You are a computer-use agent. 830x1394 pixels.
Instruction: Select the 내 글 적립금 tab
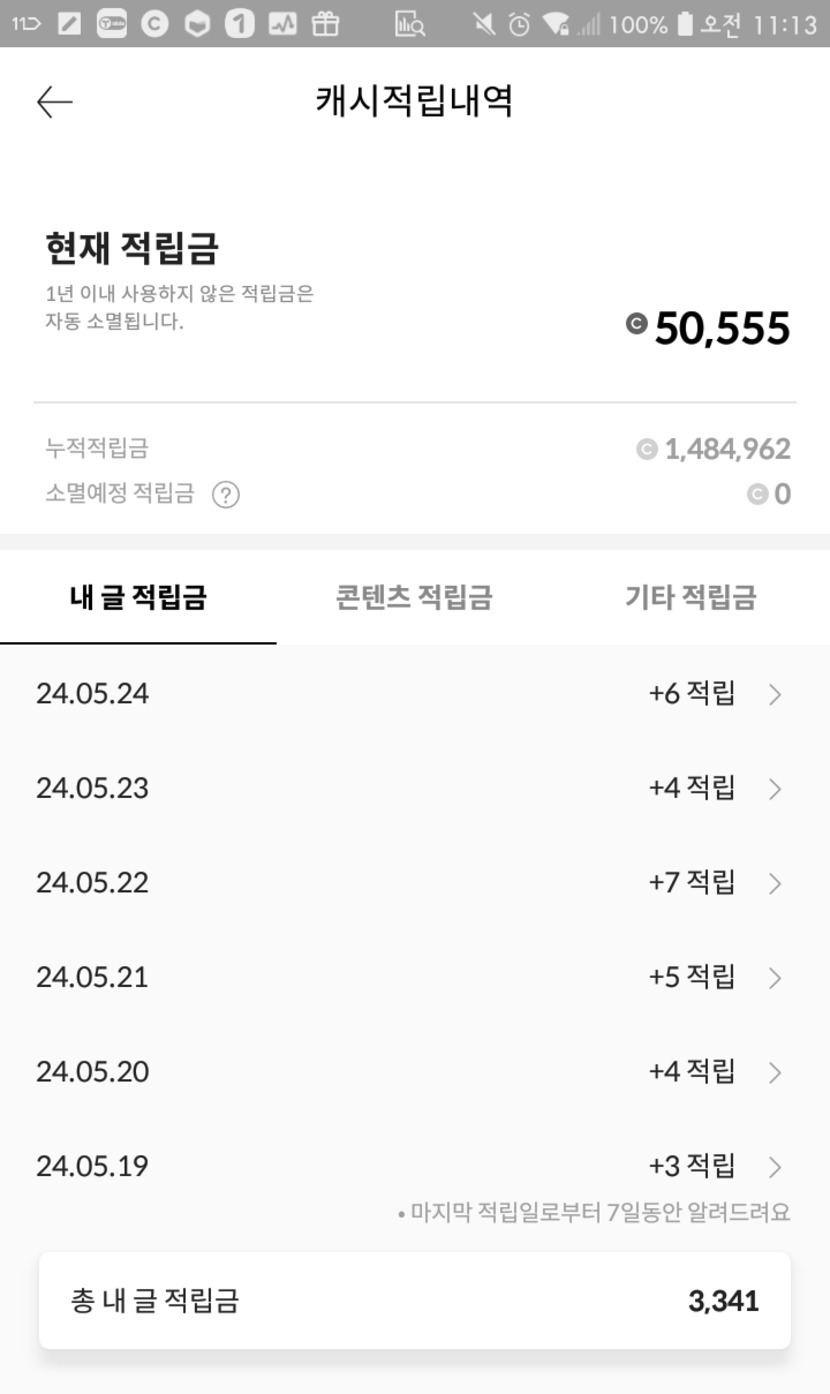[138, 598]
